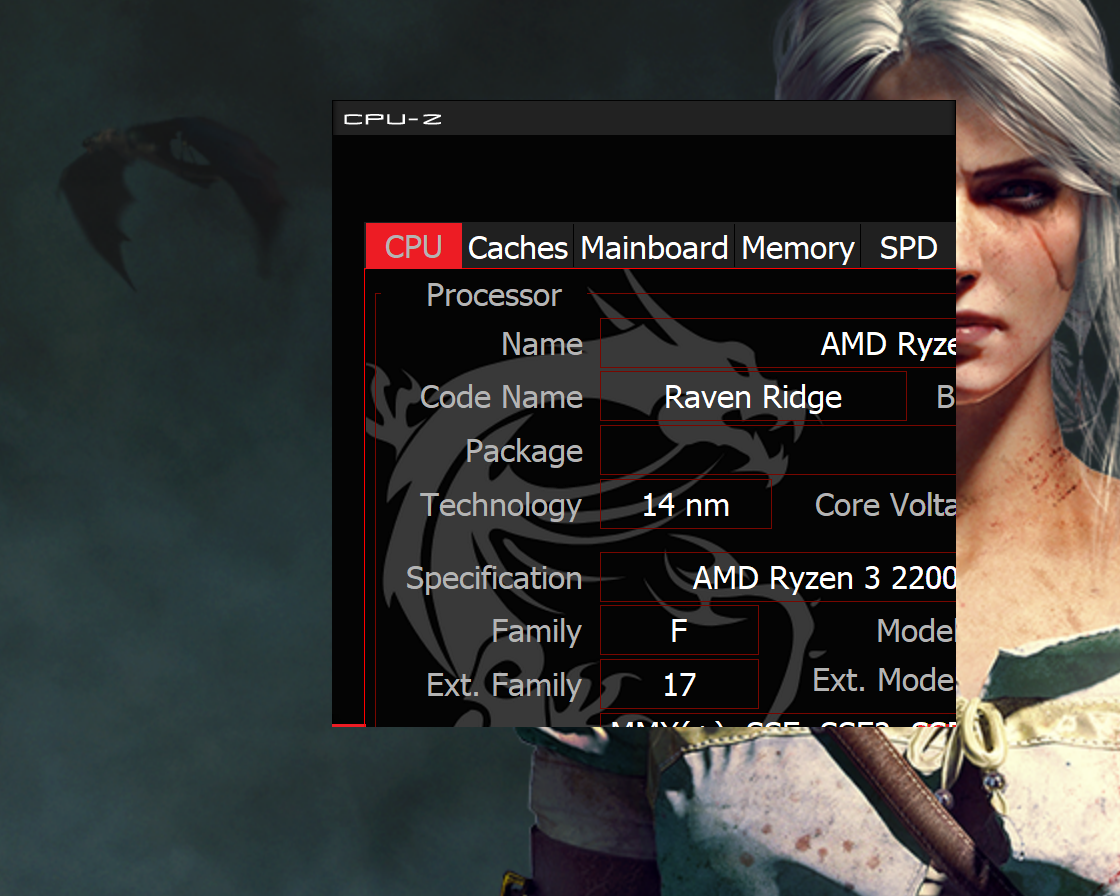Switch to the Memory tab
This screenshot has height=896, width=1120.
click(x=798, y=248)
